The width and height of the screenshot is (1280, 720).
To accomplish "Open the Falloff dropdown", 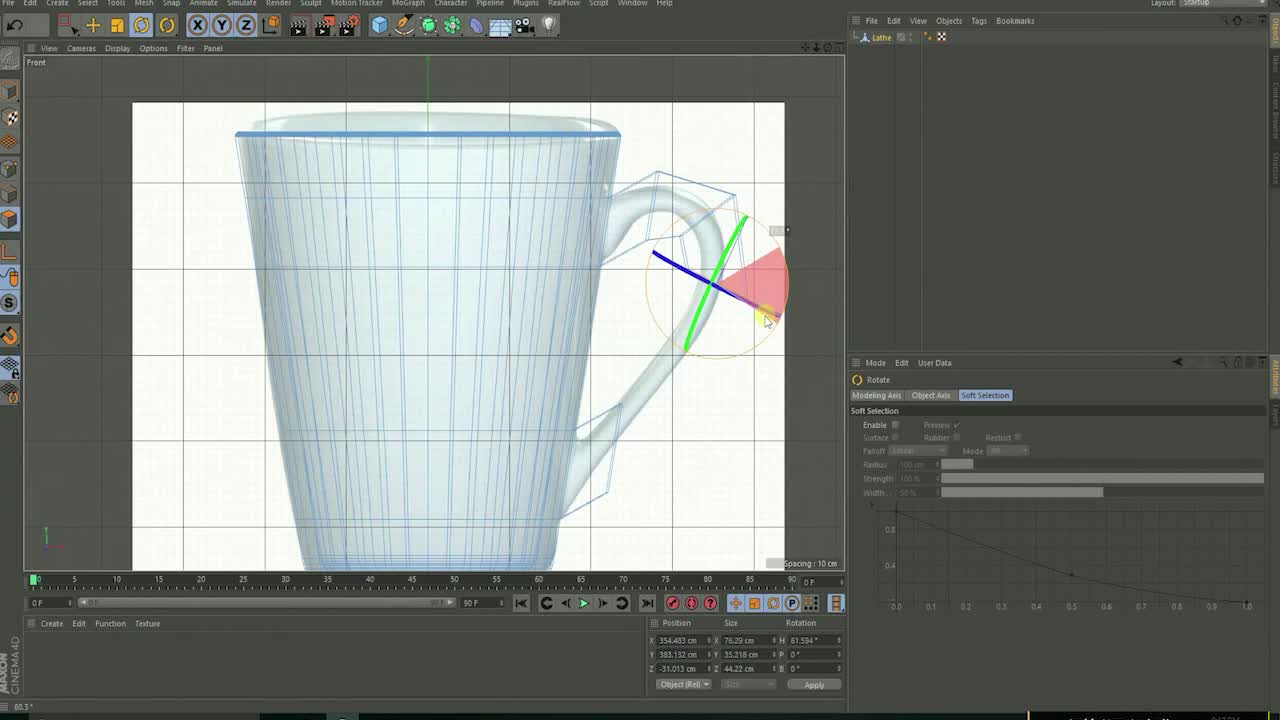I will [x=917, y=451].
